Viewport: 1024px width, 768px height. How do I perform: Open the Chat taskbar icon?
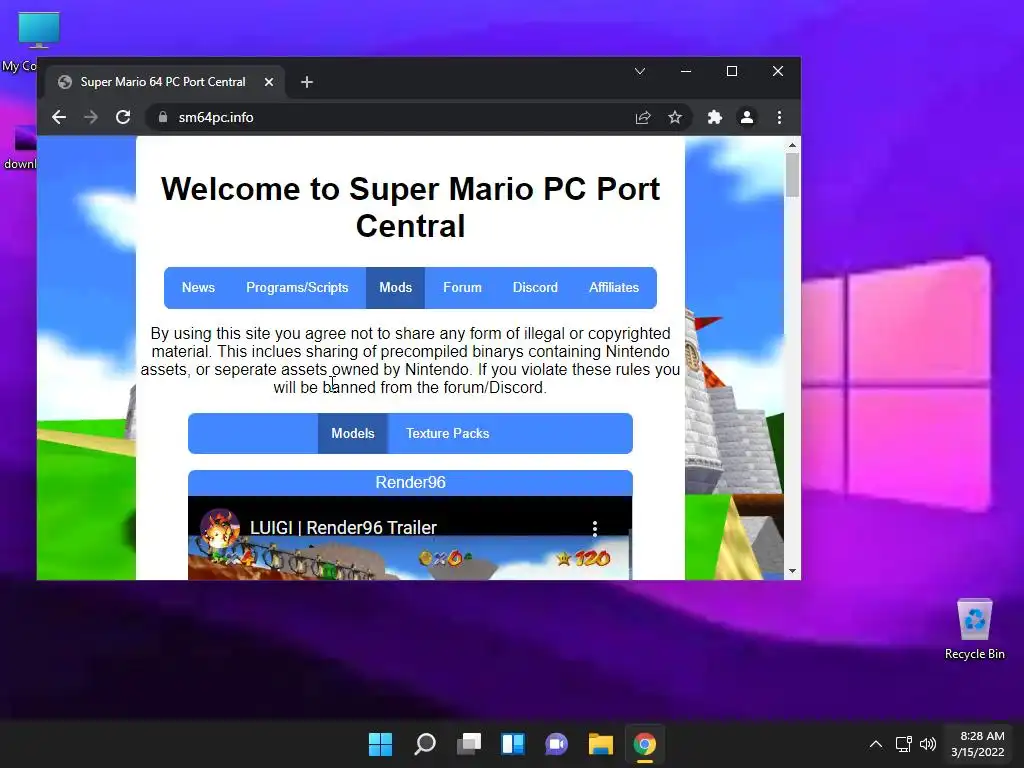556,744
